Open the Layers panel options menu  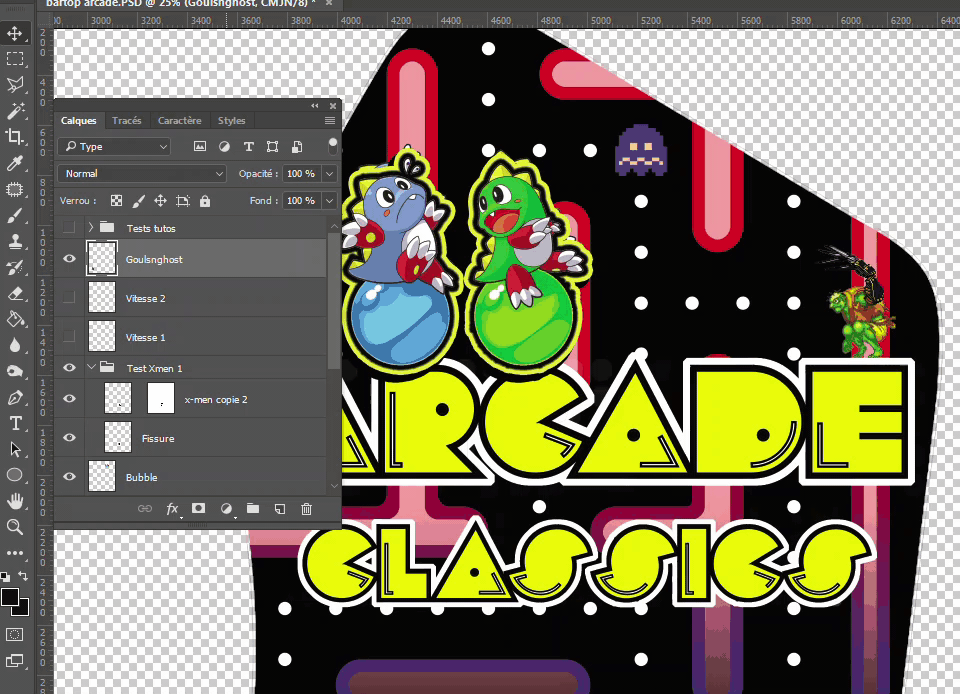(x=330, y=121)
